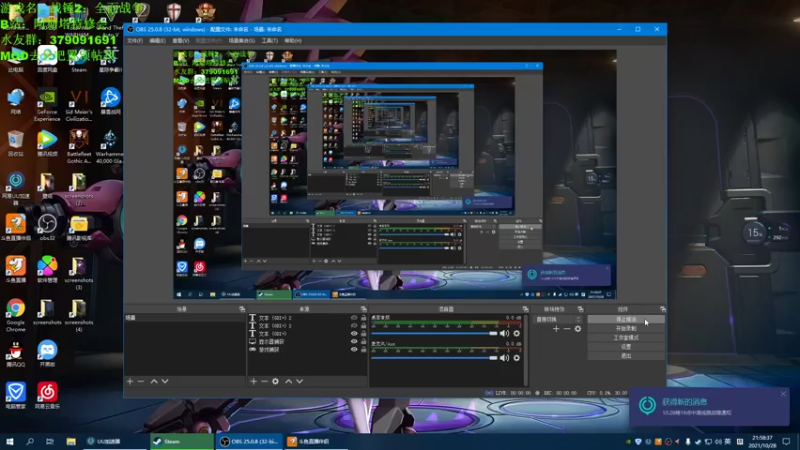The width and height of the screenshot is (800, 450).
Task: Mute the 麦克风/Aux speaker icon
Action: pyautogui.click(x=504, y=358)
